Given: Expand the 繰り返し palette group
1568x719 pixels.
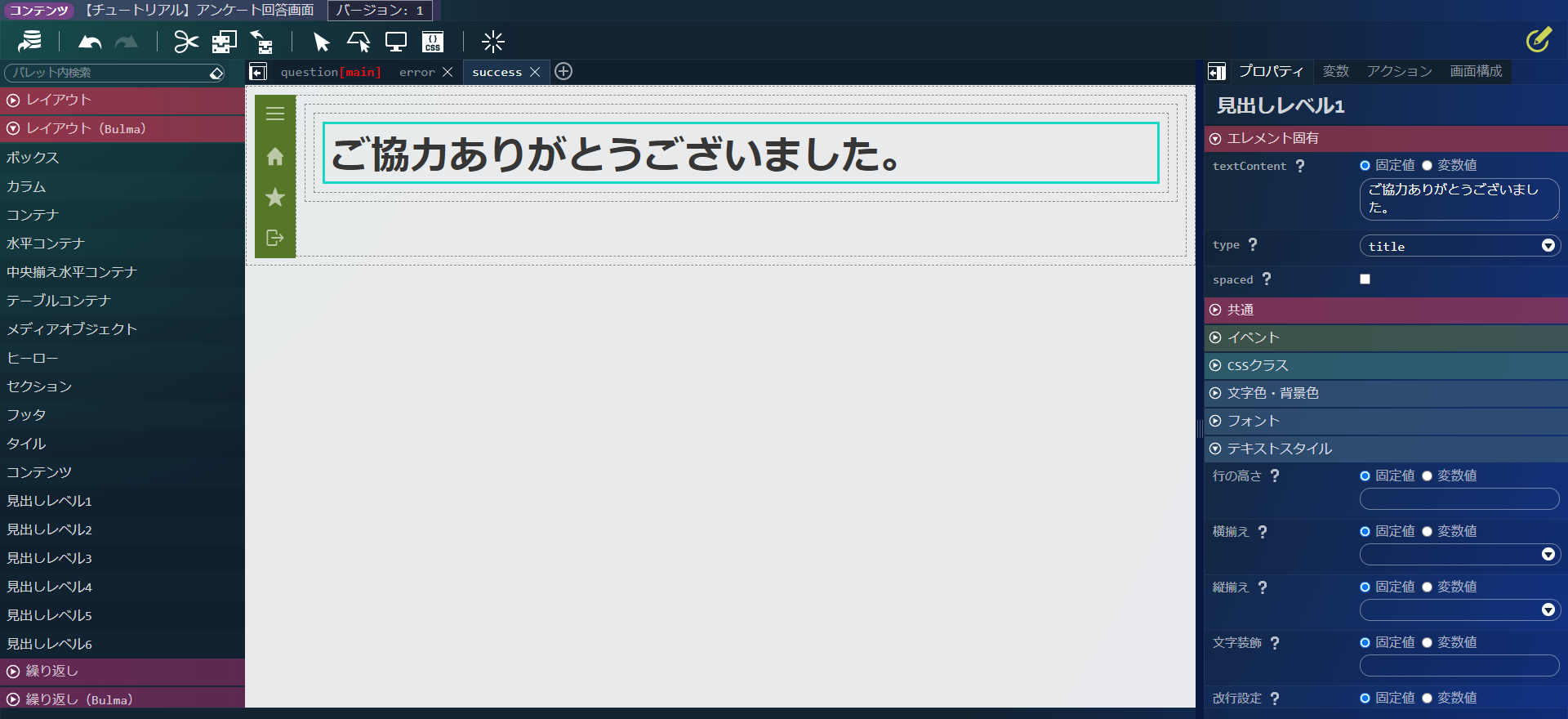Looking at the screenshot, I should 122,671.
